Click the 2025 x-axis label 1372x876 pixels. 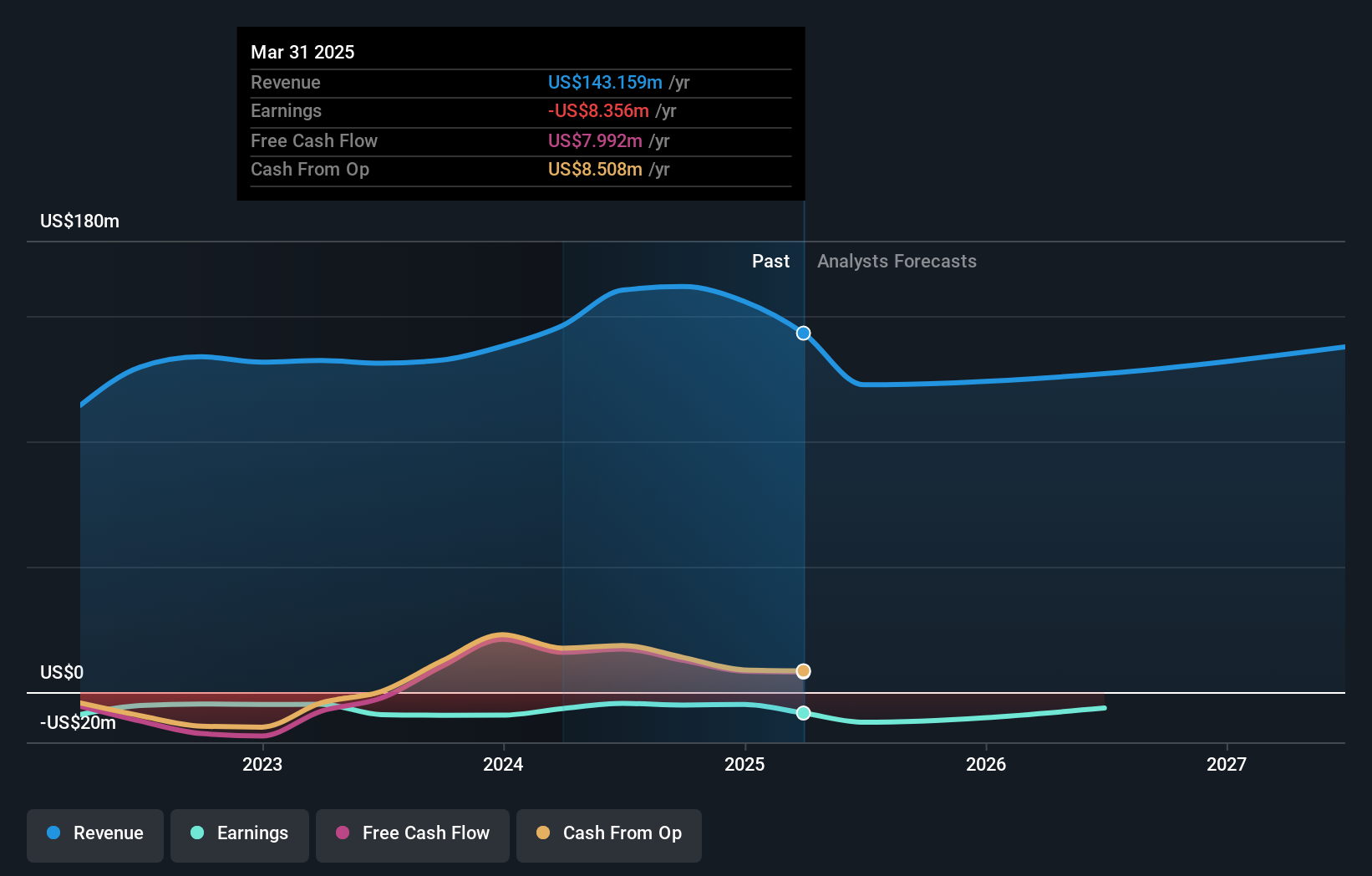coord(744,764)
